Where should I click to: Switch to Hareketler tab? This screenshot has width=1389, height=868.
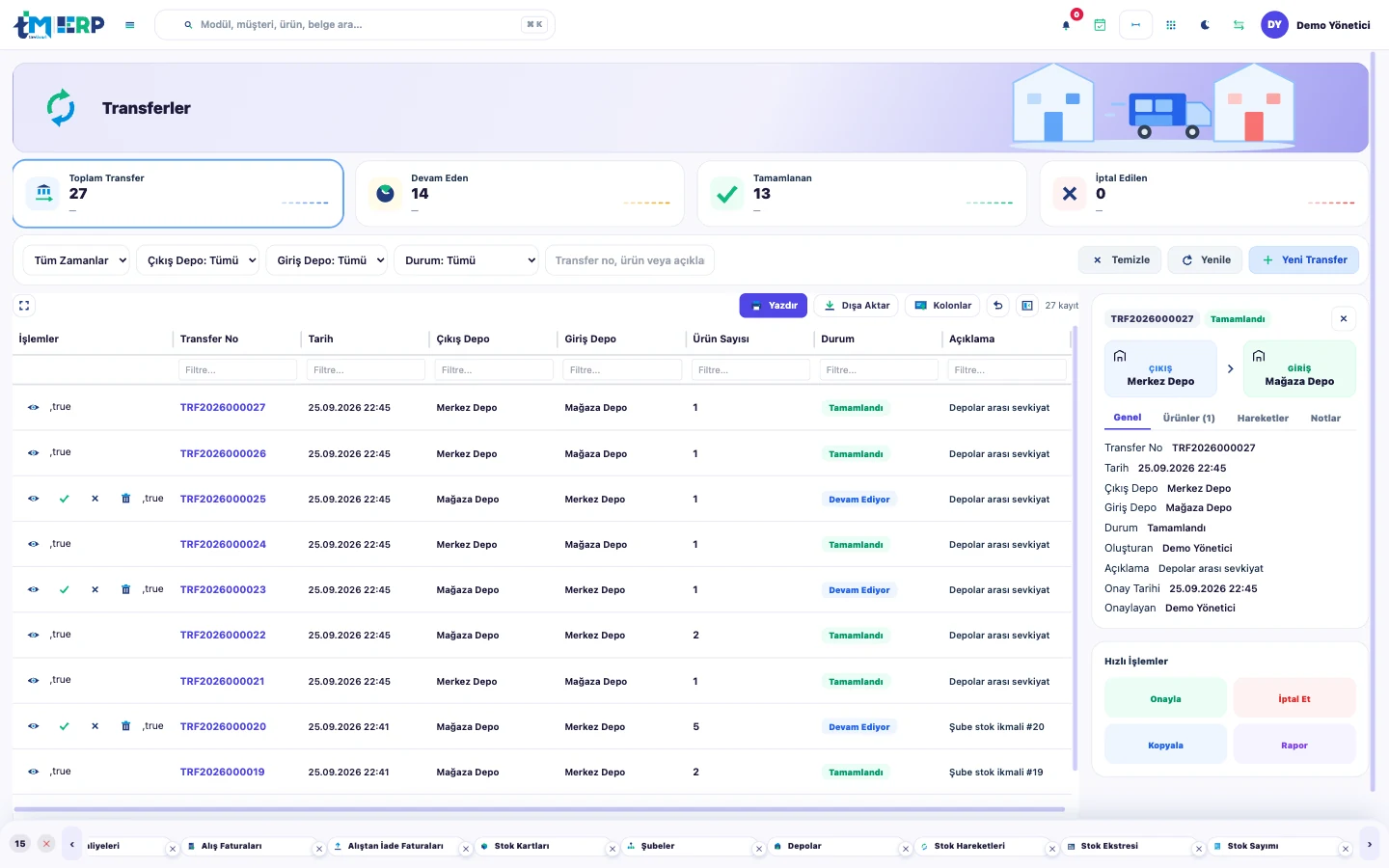click(1263, 419)
